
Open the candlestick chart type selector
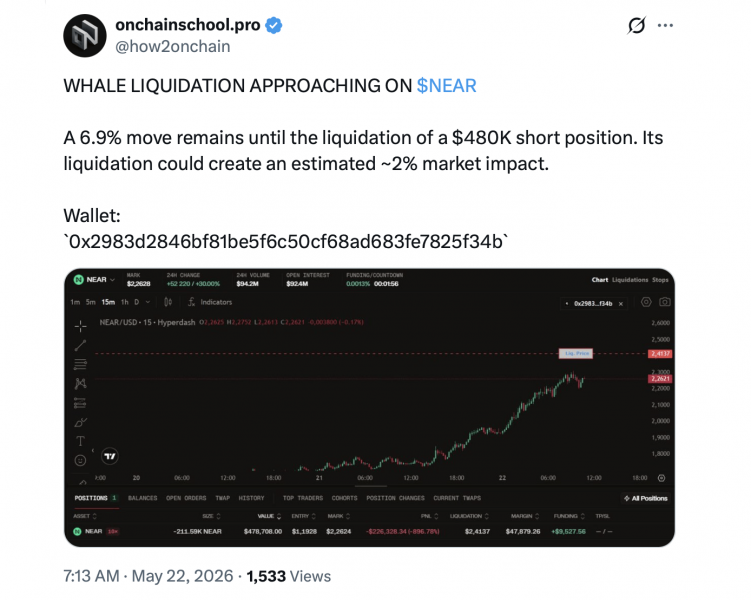[x=168, y=302]
